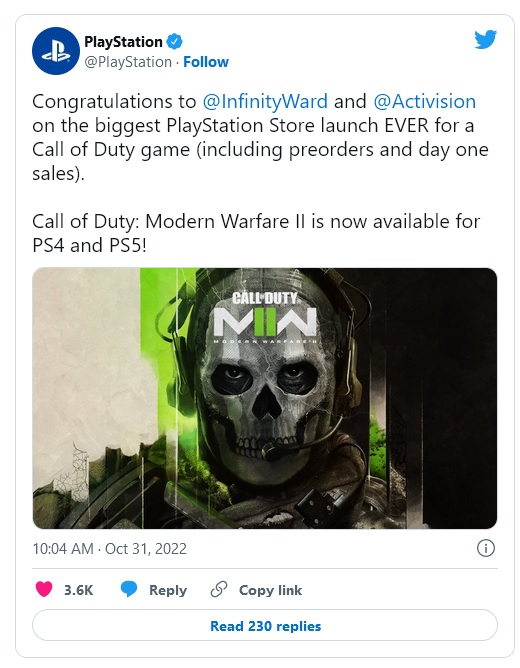Open the tweet info circle icon
The width and height of the screenshot is (520, 668).
point(486,548)
